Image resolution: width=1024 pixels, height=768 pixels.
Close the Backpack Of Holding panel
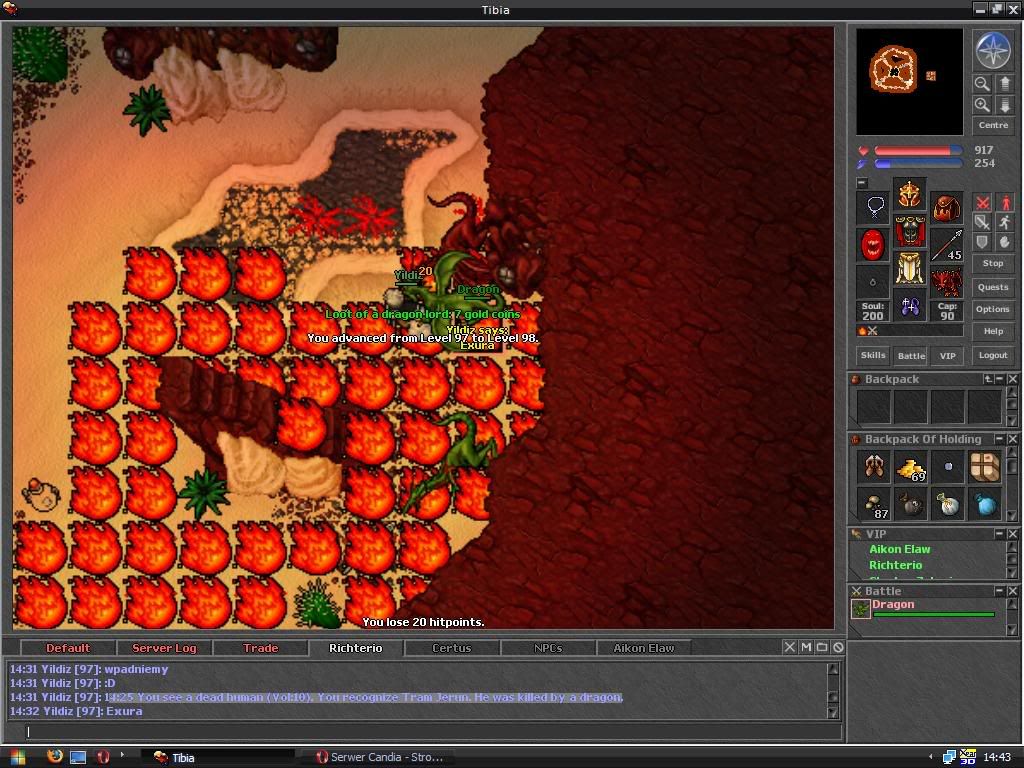click(x=1012, y=439)
